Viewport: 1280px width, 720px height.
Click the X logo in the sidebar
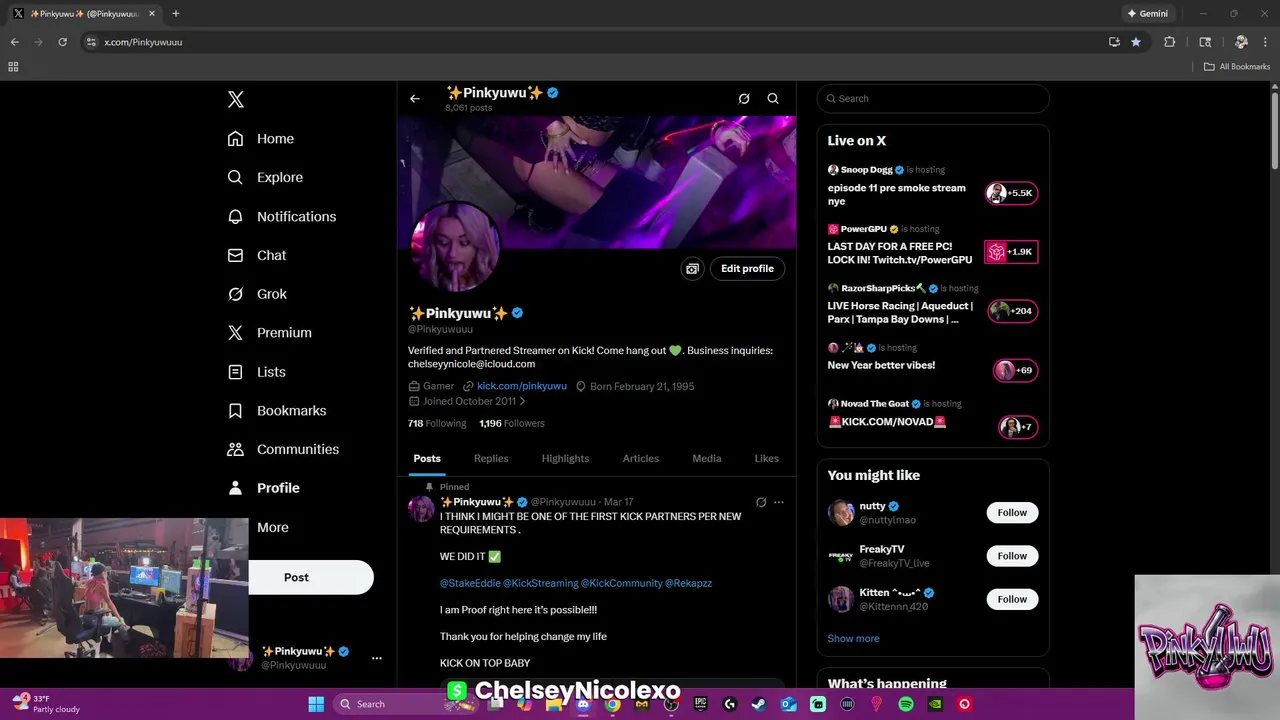coord(235,99)
